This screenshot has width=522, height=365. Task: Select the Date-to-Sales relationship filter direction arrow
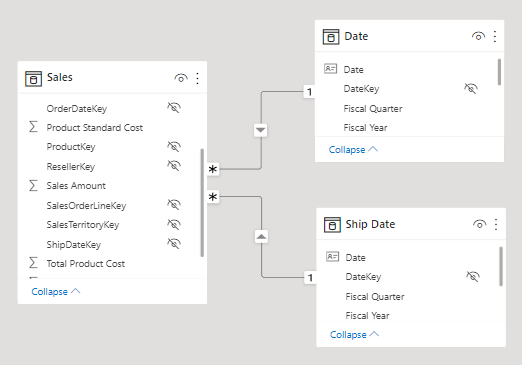(x=261, y=130)
